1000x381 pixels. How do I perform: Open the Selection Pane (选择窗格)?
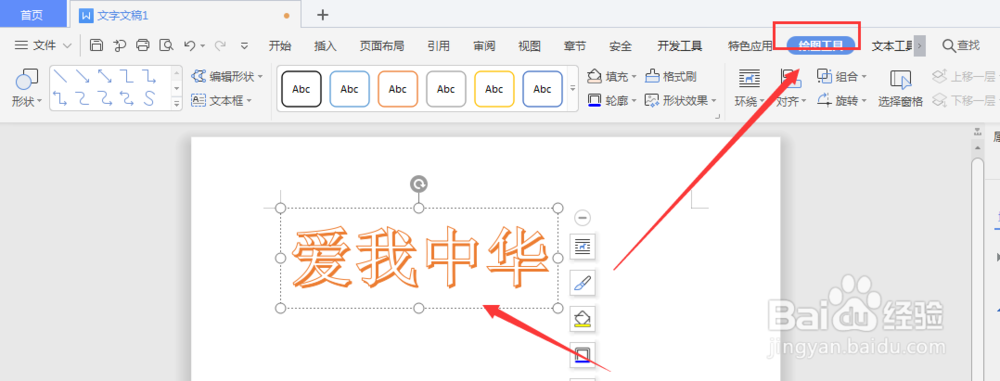(x=901, y=87)
